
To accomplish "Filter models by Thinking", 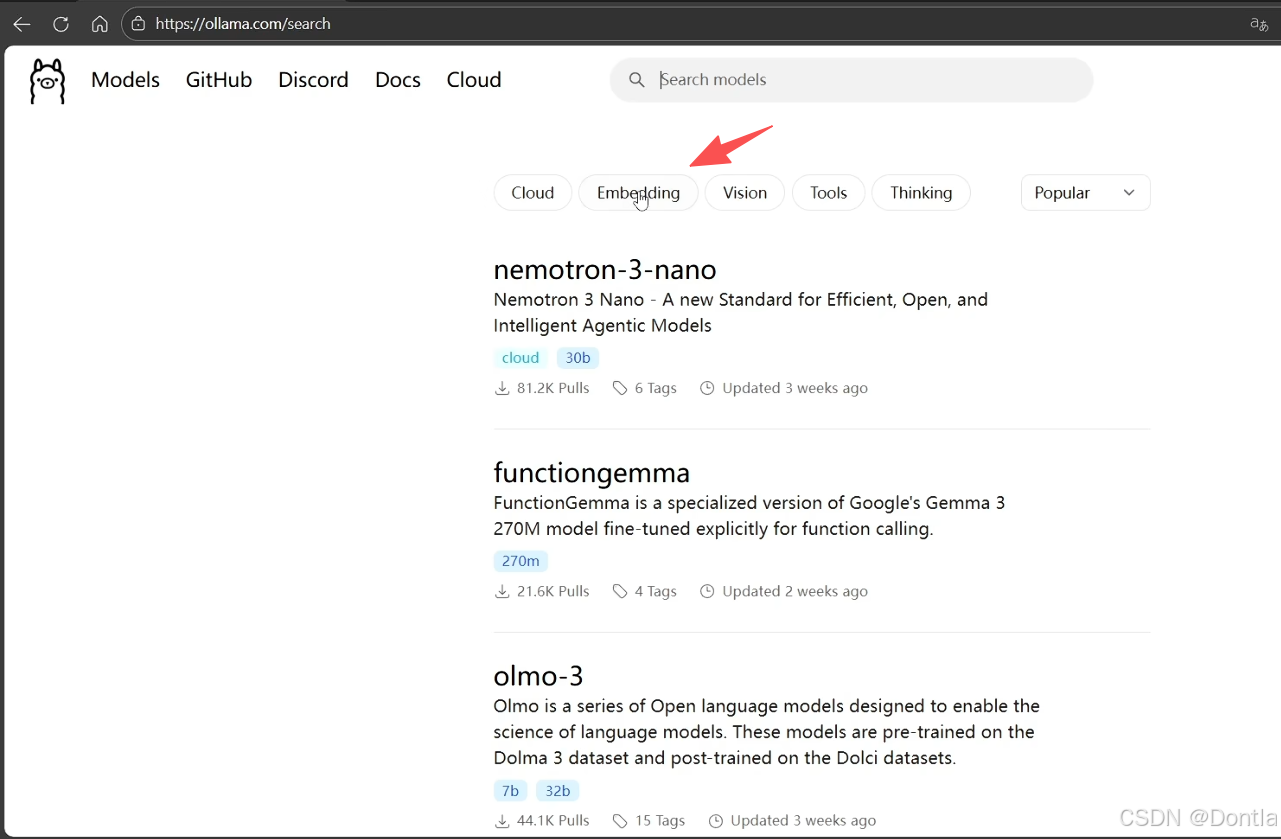I will tap(921, 193).
